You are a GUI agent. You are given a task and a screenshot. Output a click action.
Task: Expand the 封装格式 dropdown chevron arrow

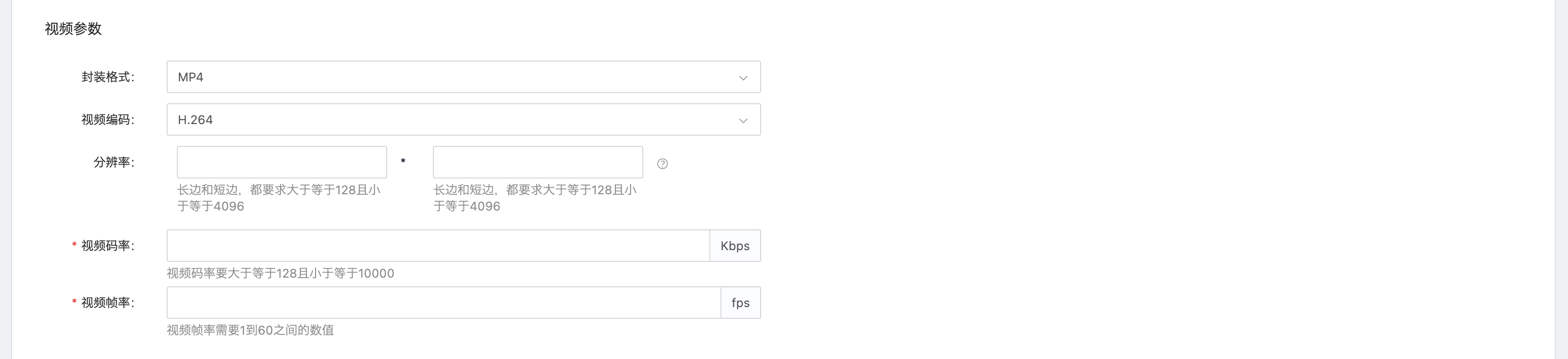743,77
